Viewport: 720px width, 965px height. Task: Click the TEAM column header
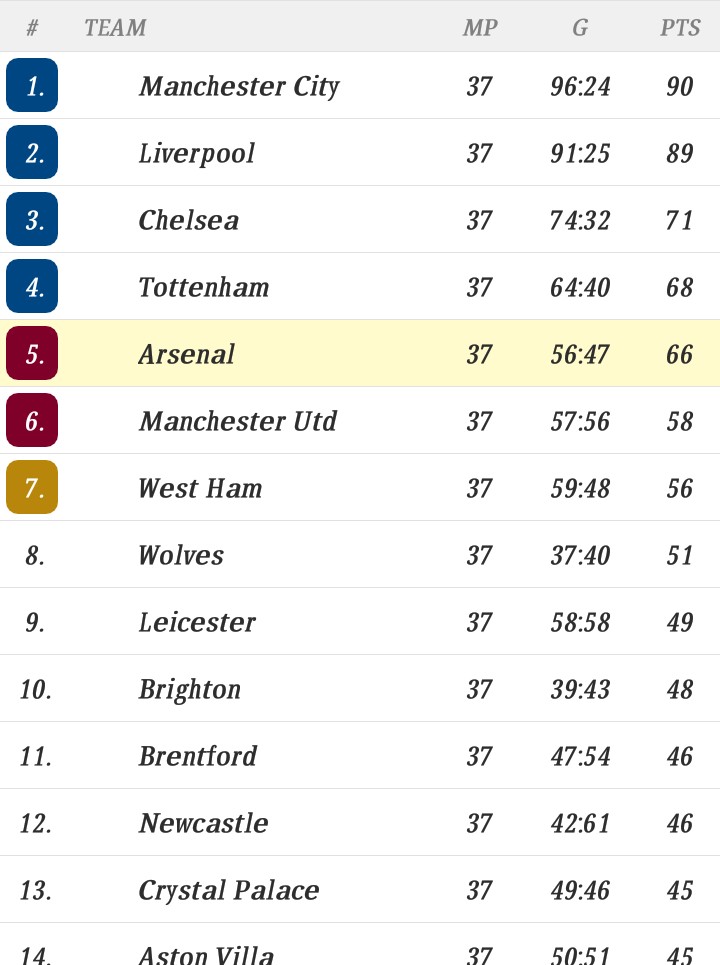click(115, 28)
